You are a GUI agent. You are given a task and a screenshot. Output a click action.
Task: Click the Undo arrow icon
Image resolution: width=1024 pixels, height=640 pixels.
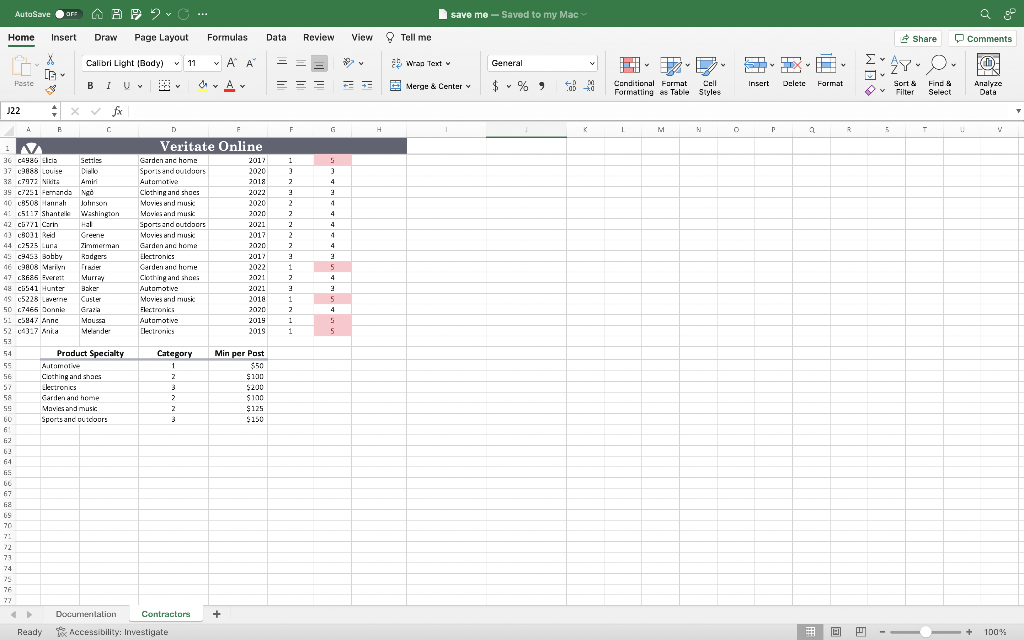pyautogui.click(x=155, y=14)
